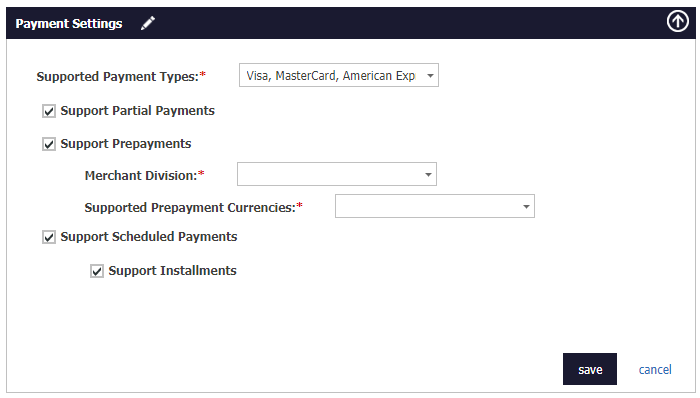This screenshot has width=700, height=398.
Task: Toggle the Support Installments checkbox
Action: (97, 271)
